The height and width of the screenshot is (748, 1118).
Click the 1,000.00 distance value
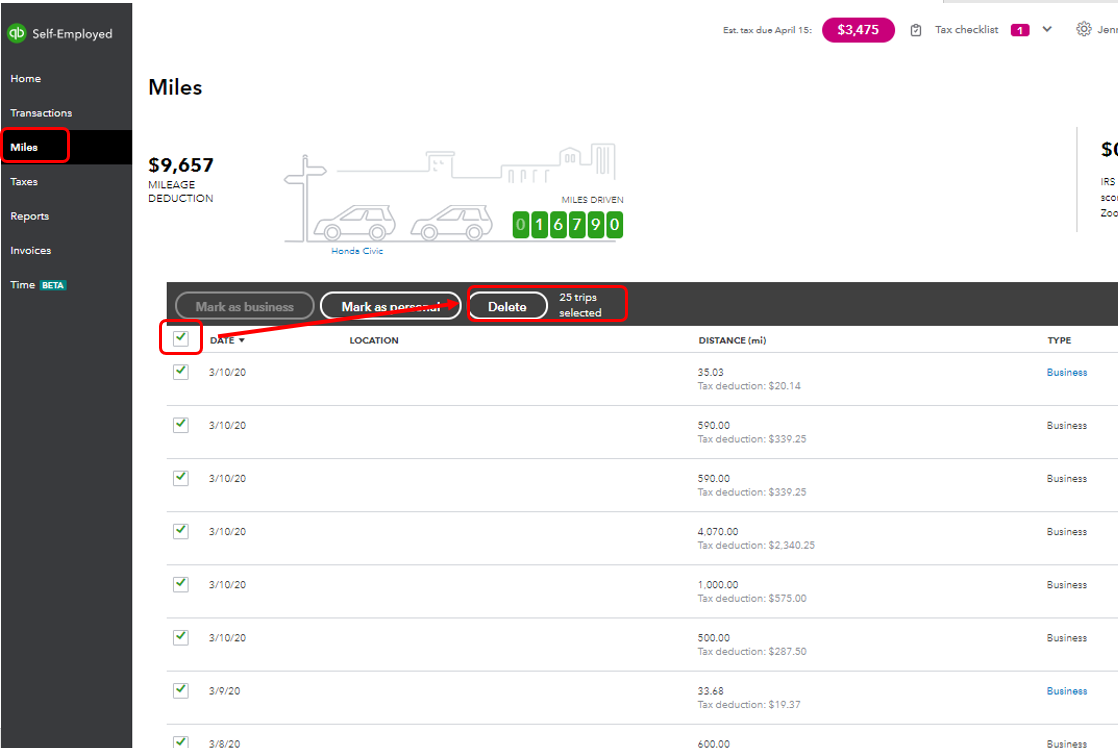tap(718, 585)
